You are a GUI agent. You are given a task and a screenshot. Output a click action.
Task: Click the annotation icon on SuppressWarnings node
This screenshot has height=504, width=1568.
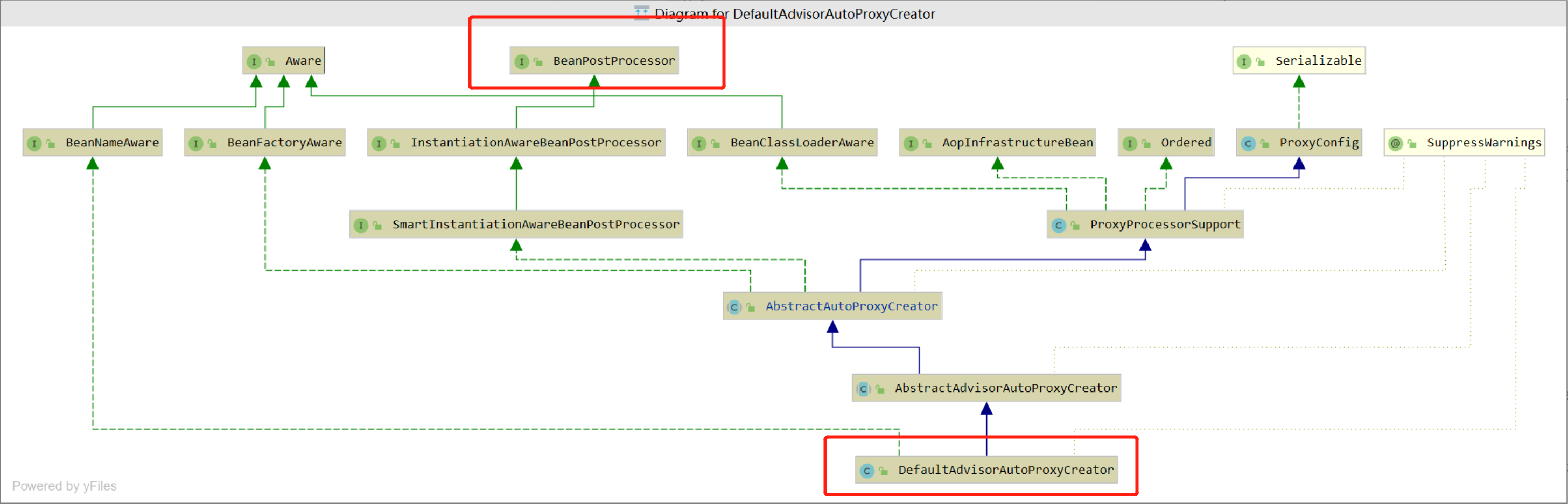(1395, 144)
